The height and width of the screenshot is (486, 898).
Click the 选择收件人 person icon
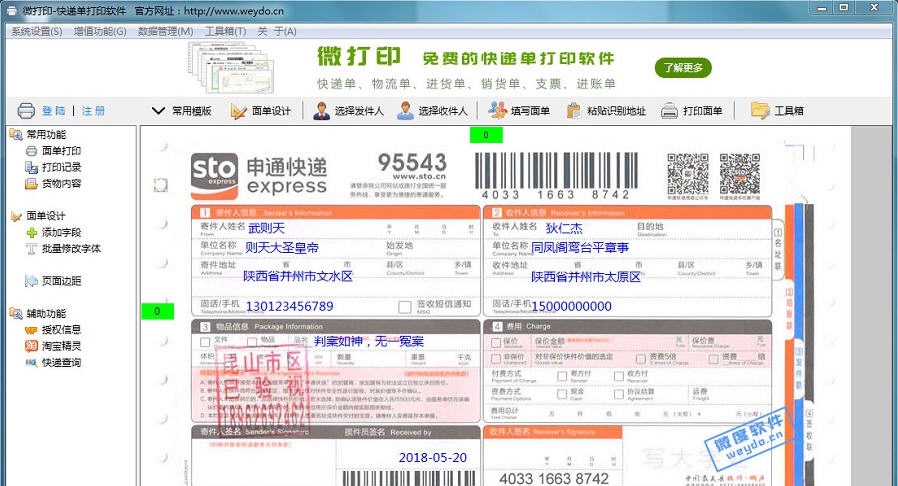(x=405, y=110)
